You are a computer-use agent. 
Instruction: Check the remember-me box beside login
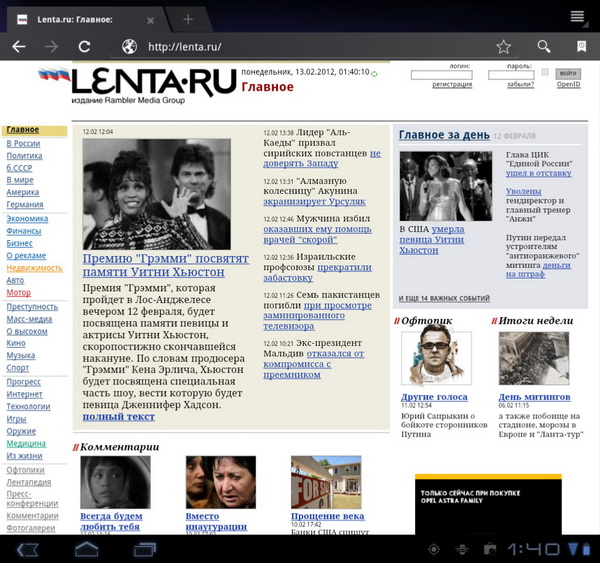(545, 73)
